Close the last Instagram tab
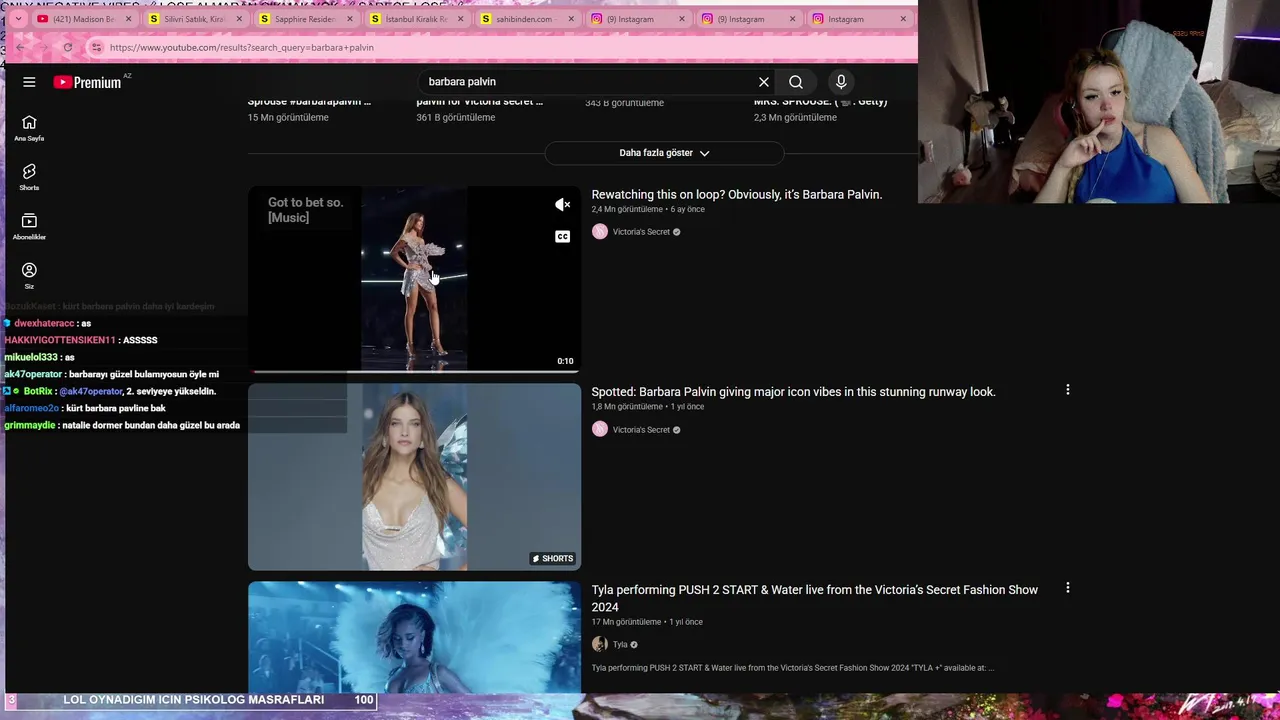The image size is (1280, 720). [x=903, y=19]
